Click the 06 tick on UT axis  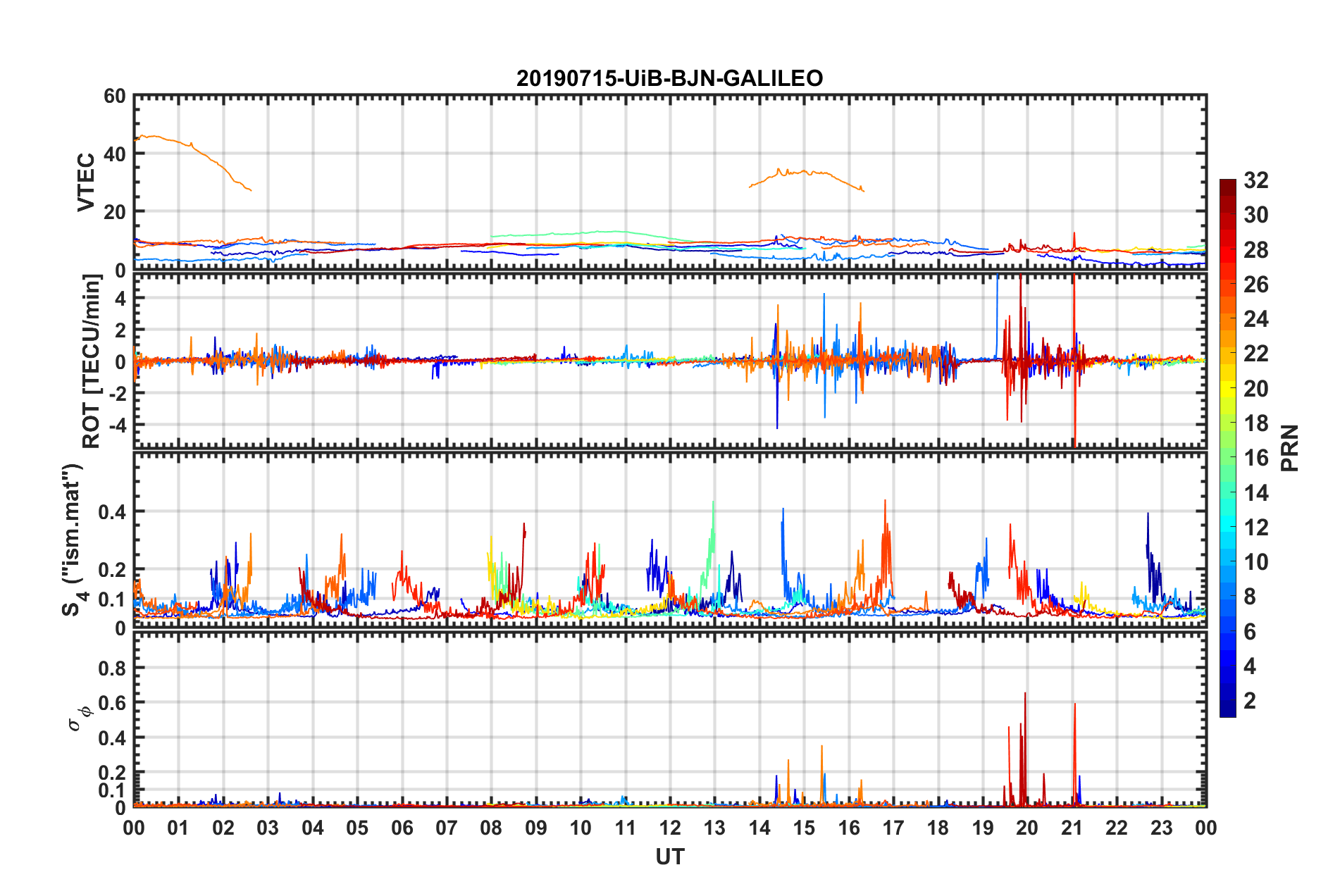(x=402, y=828)
